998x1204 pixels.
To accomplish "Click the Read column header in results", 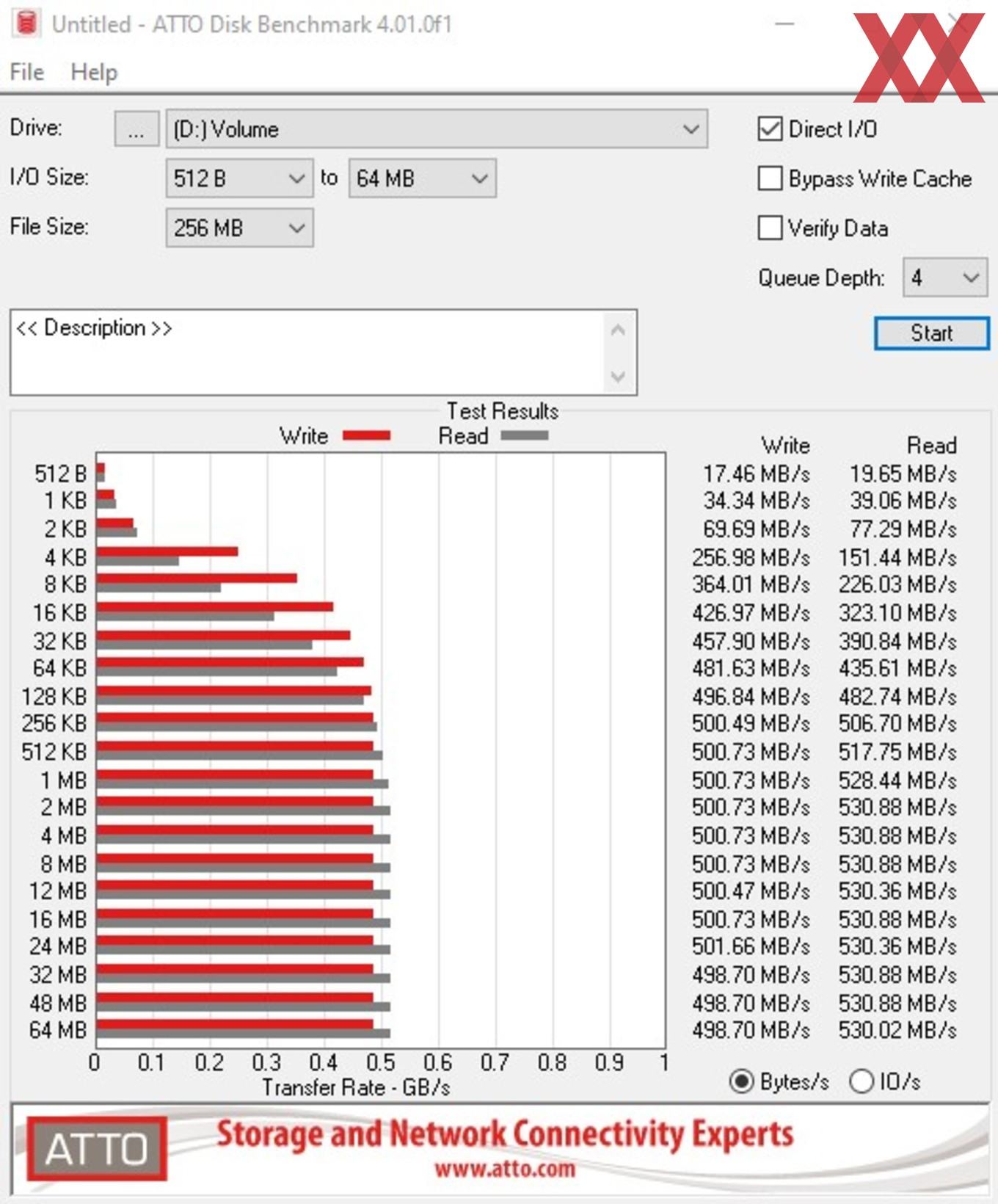I will [932, 446].
